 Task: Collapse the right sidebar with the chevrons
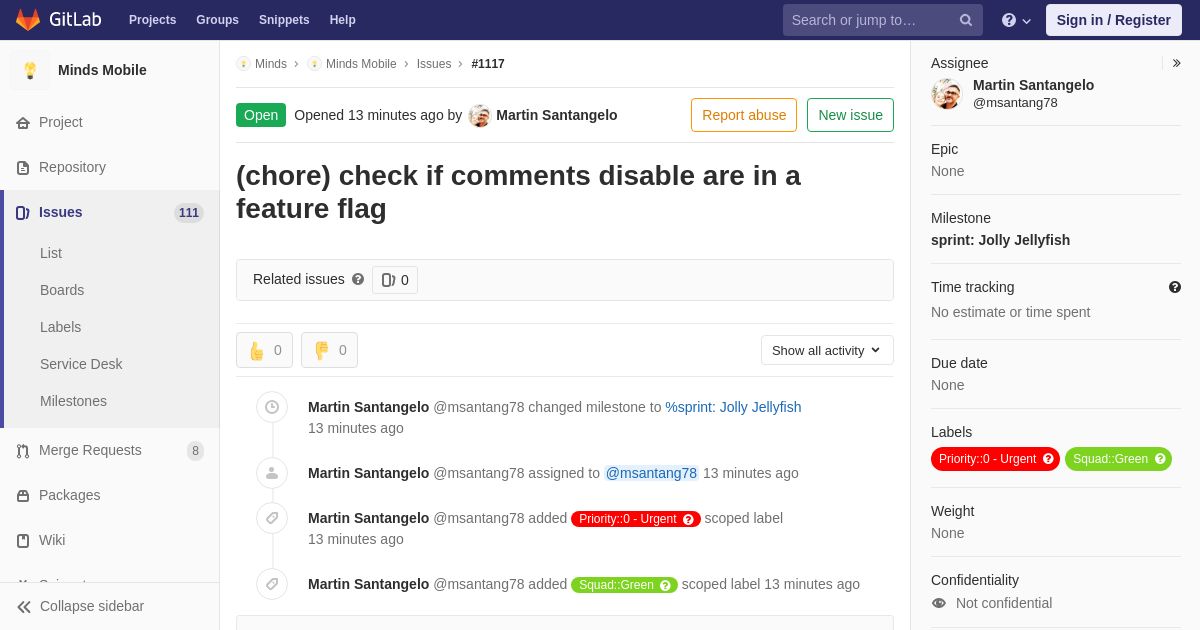(x=1176, y=63)
